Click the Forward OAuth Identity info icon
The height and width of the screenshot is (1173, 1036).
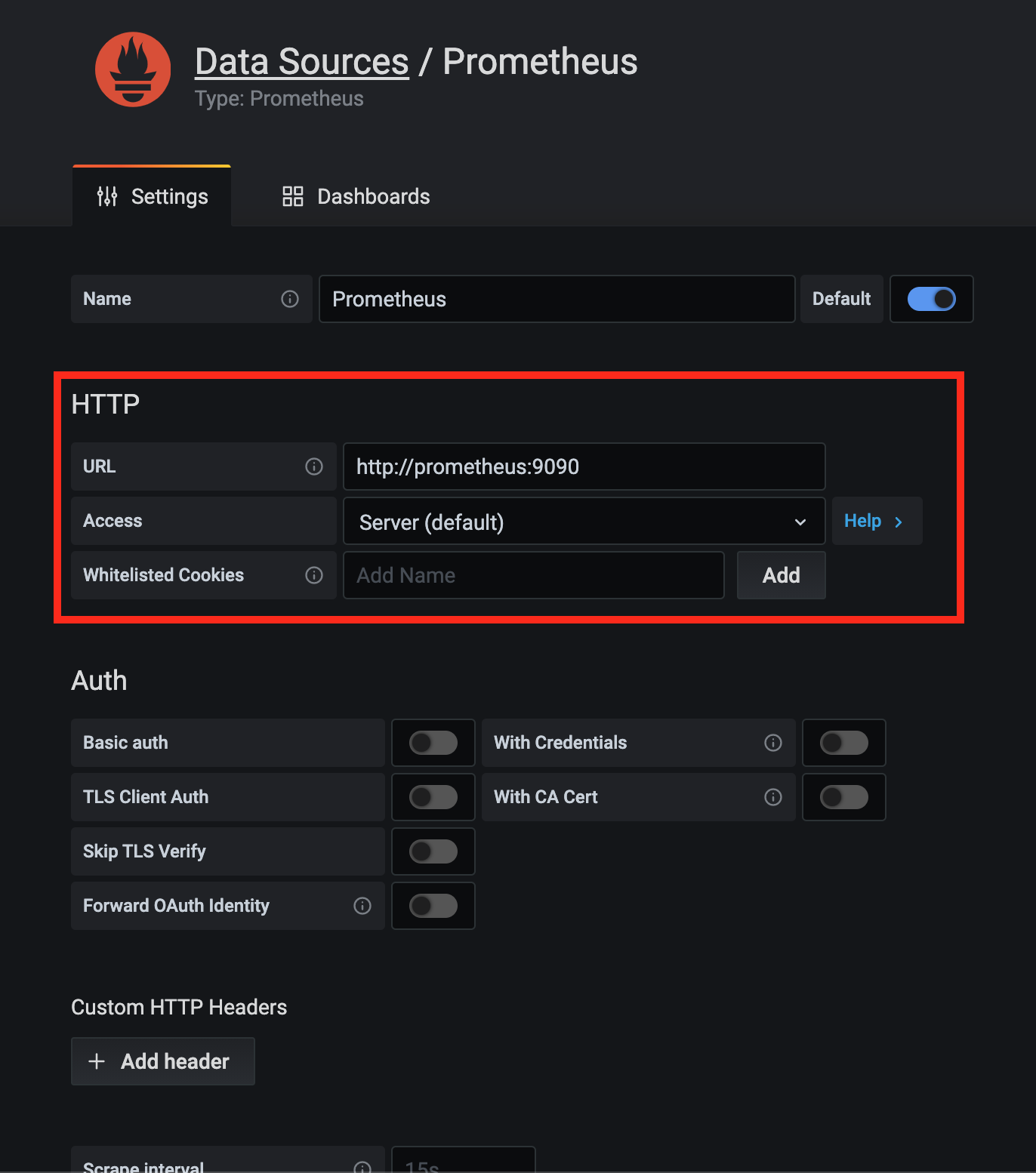coord(362,906)
